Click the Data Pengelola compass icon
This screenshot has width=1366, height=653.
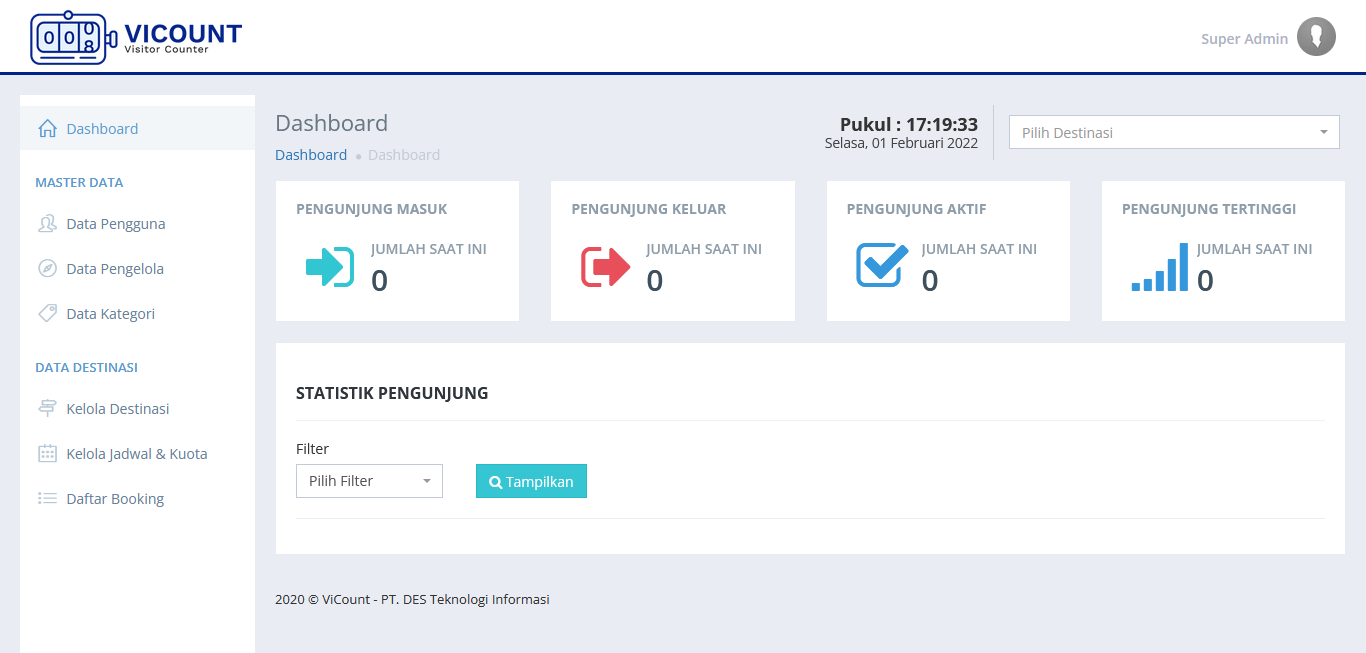click(47, 269)
